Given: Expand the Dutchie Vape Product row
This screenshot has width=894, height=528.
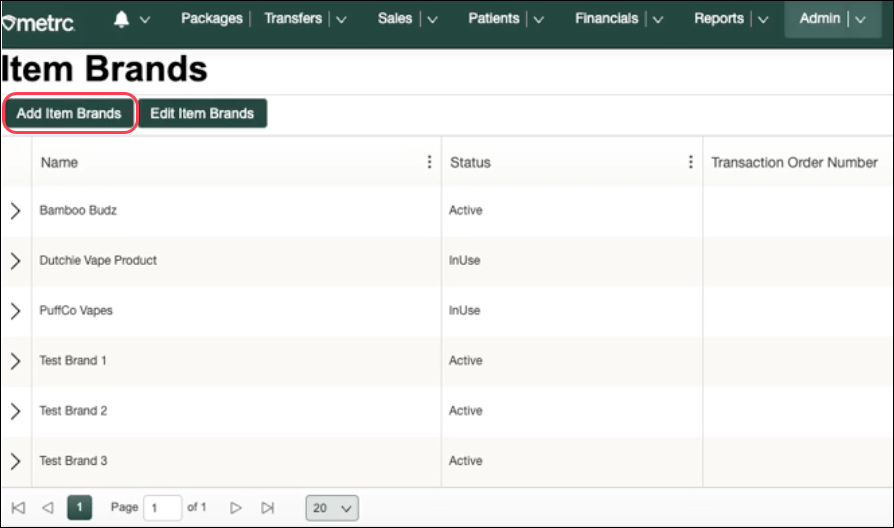Looking at the screenshot, I should click(15, 261).
